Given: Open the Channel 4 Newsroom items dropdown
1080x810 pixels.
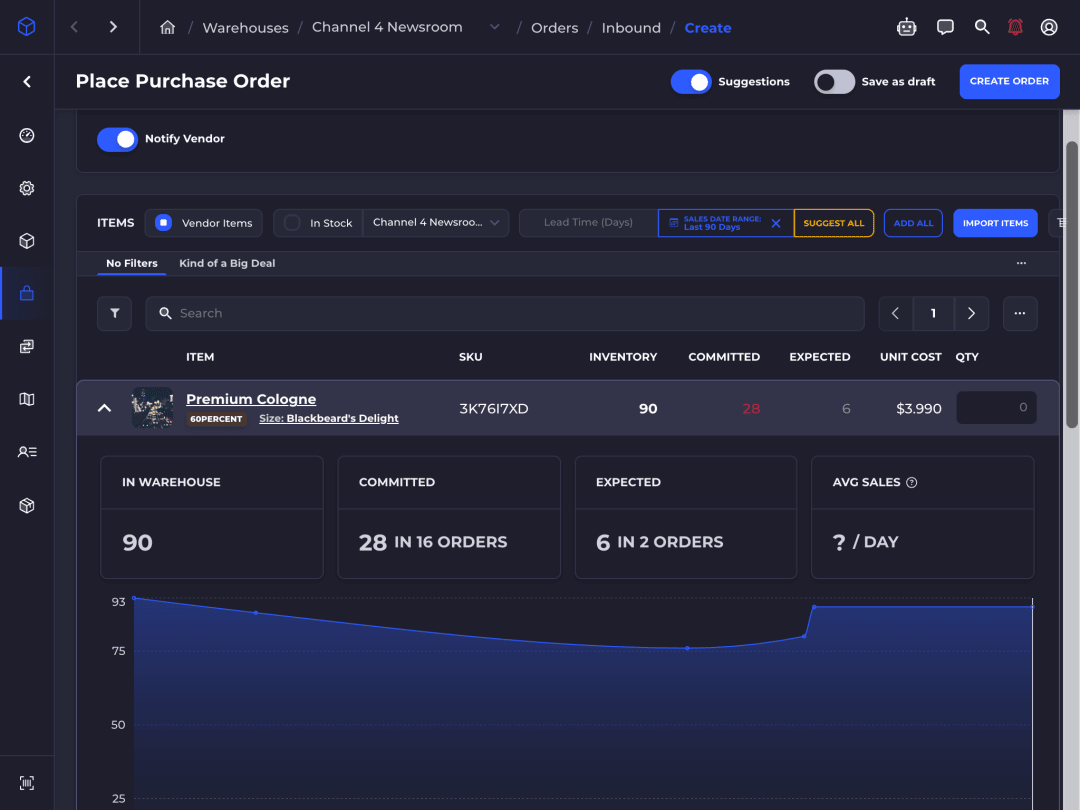Looking at the screenshot, I should 436,222.
